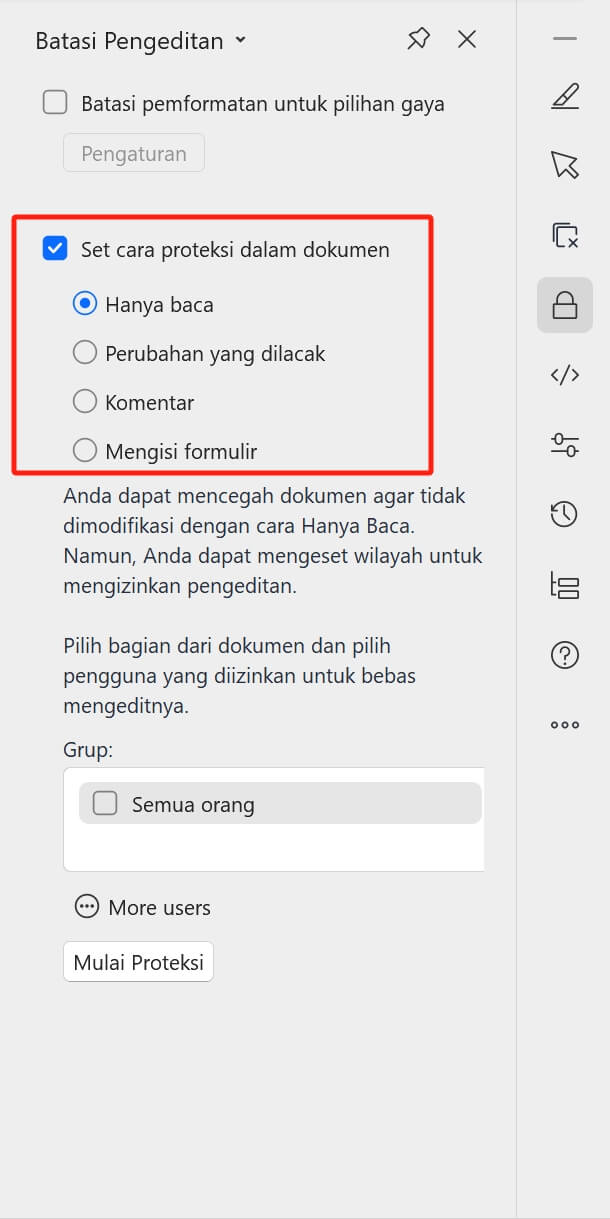Screen dimensions: 610x1219
Task: Open the sliders settings icon
Action: coord(565,445)
